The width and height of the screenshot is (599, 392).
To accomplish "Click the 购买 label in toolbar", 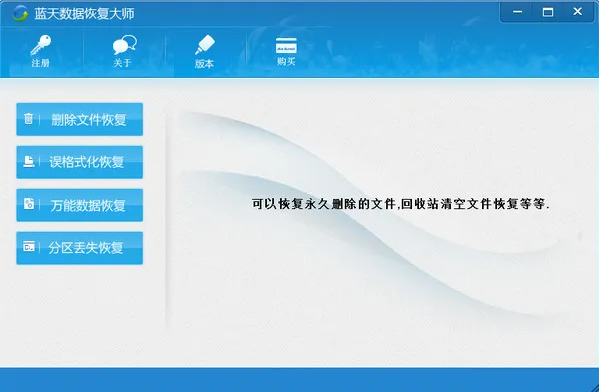I will (286, 61).
